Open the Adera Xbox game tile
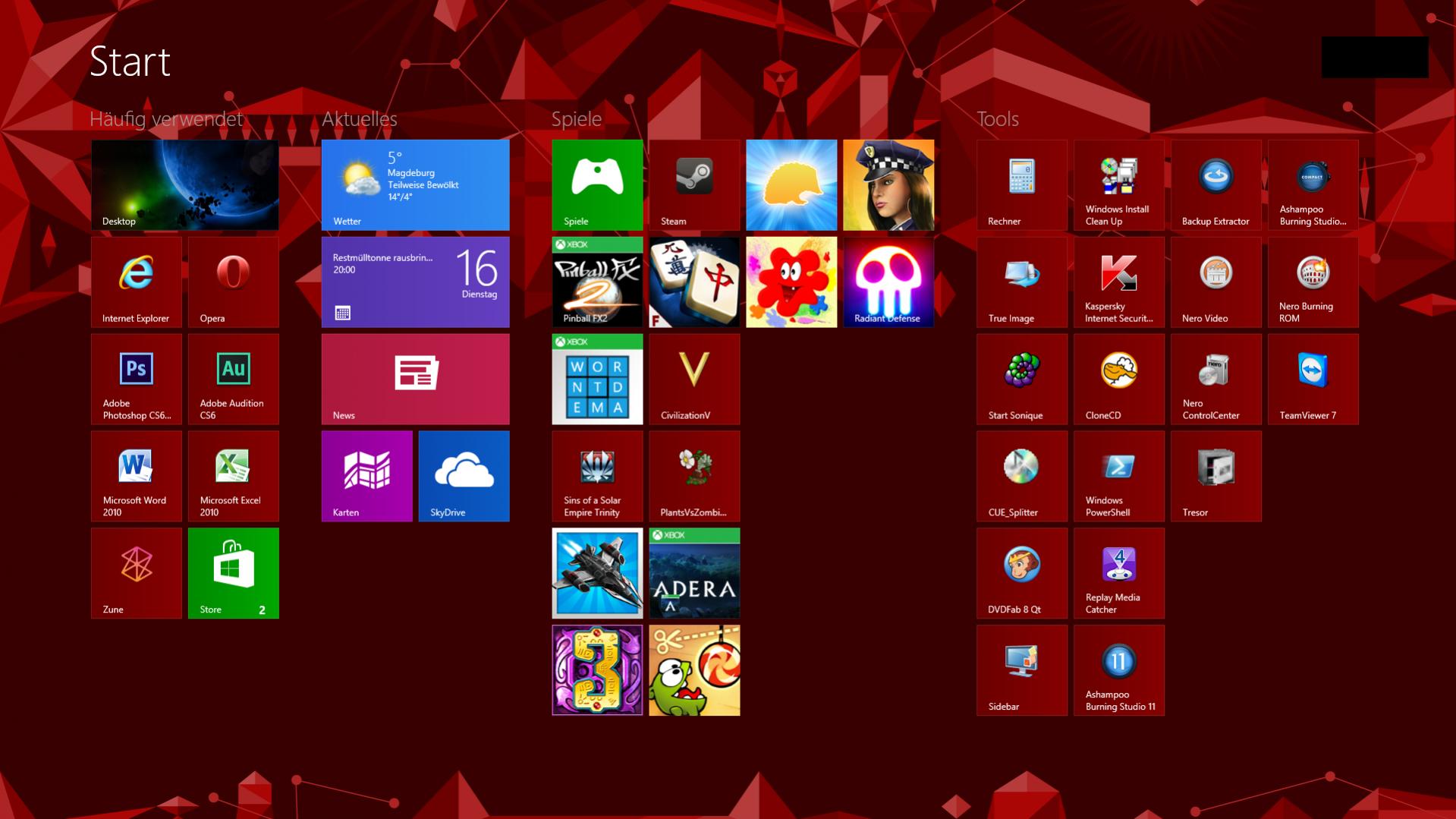1456x819 pixels. pyautogui.click(x=695, y=573)
